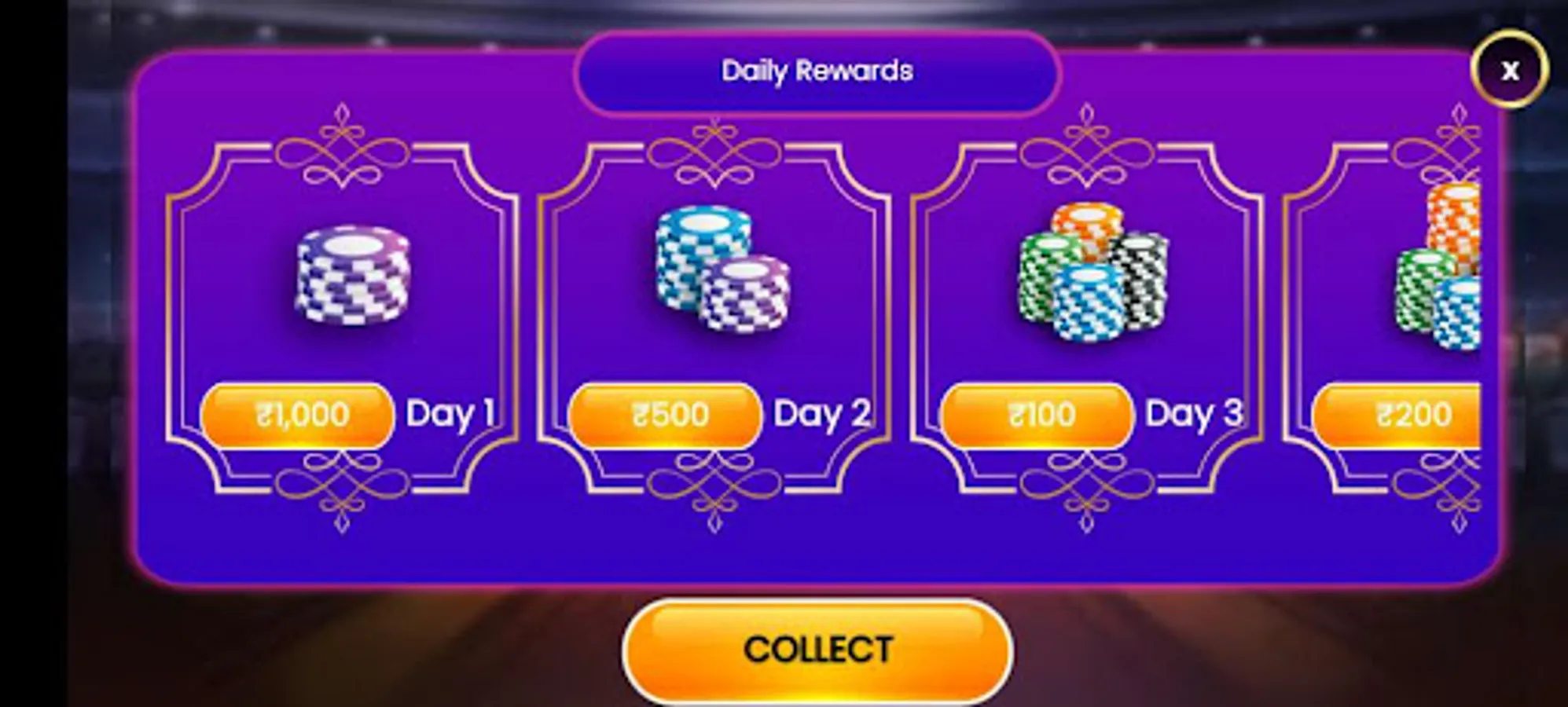
Task: Click golden flourish above Day 3 card
Action: tap(1087, 147)
